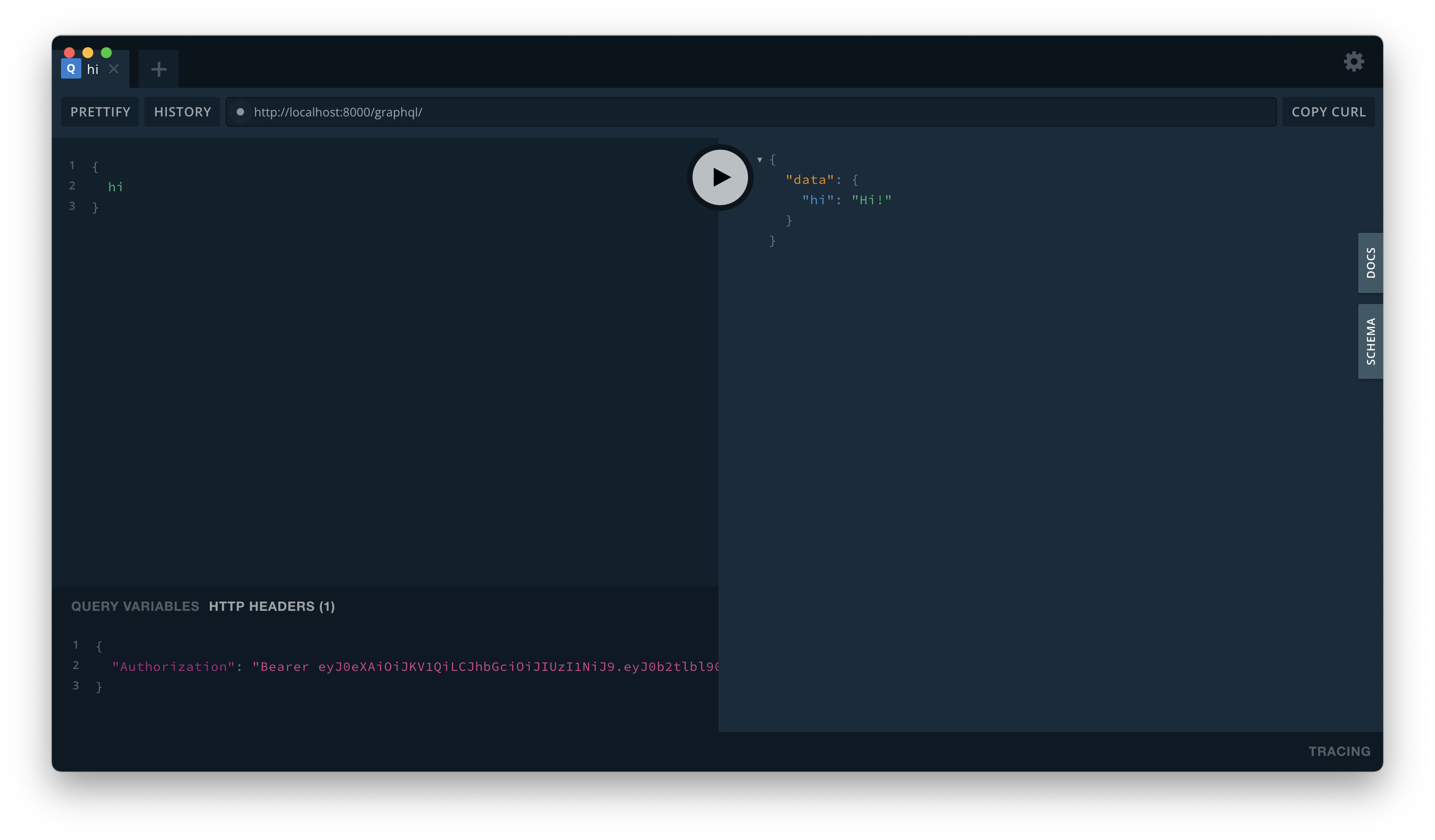The width and height of the screenshot is (1435, 840).
Task: Click the "data" key in the response
Action: coord(809,180)
